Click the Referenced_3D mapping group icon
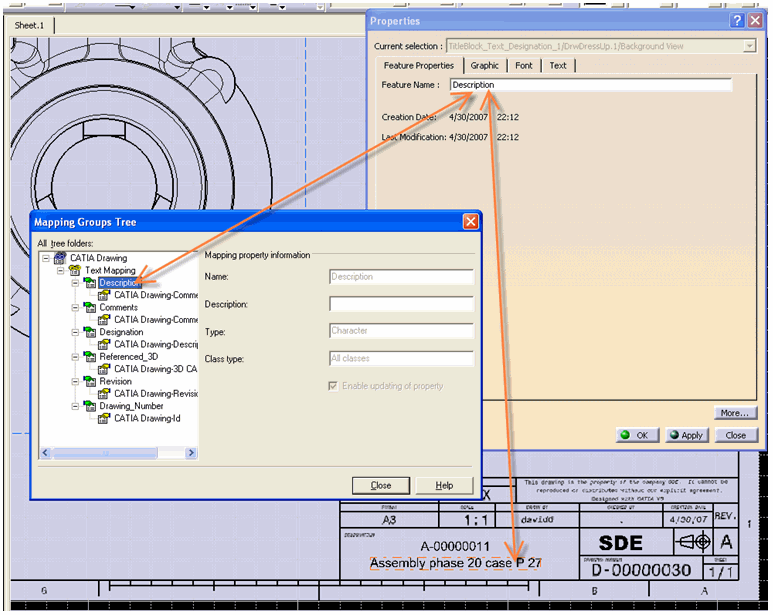Viewport: 773px width, 615px height. point(89,357)
